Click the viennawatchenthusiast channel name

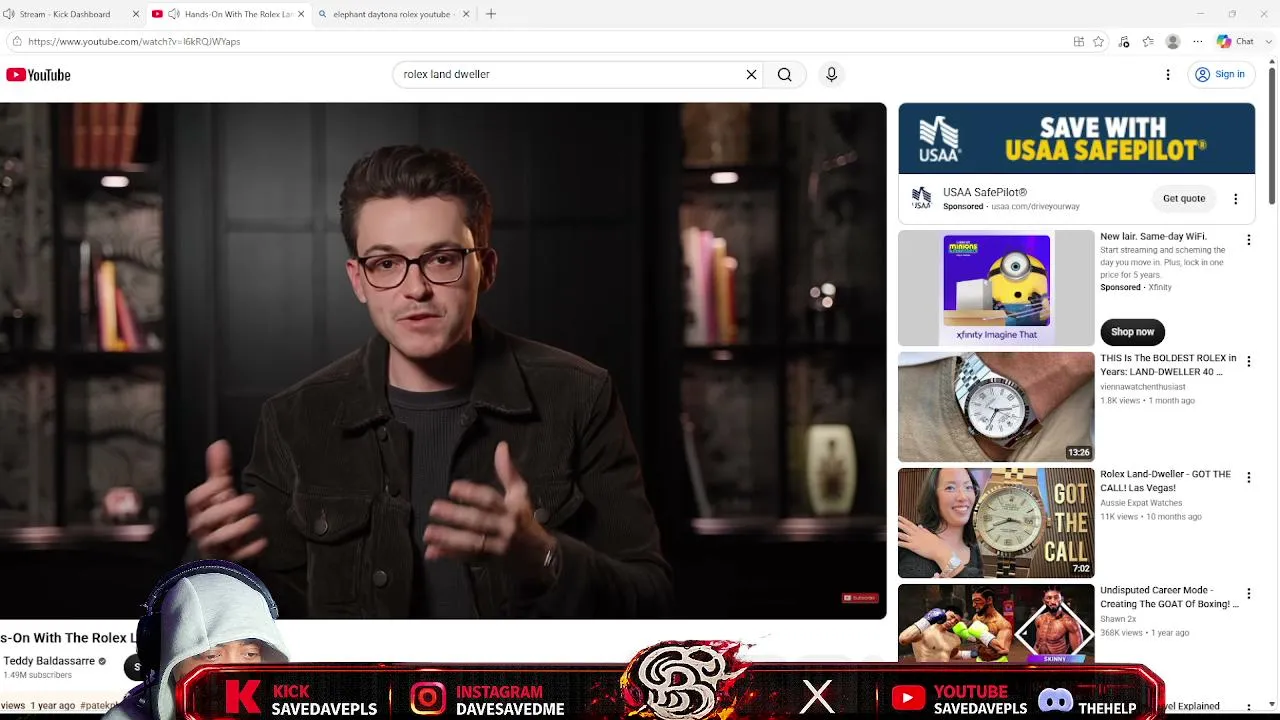1143,387
